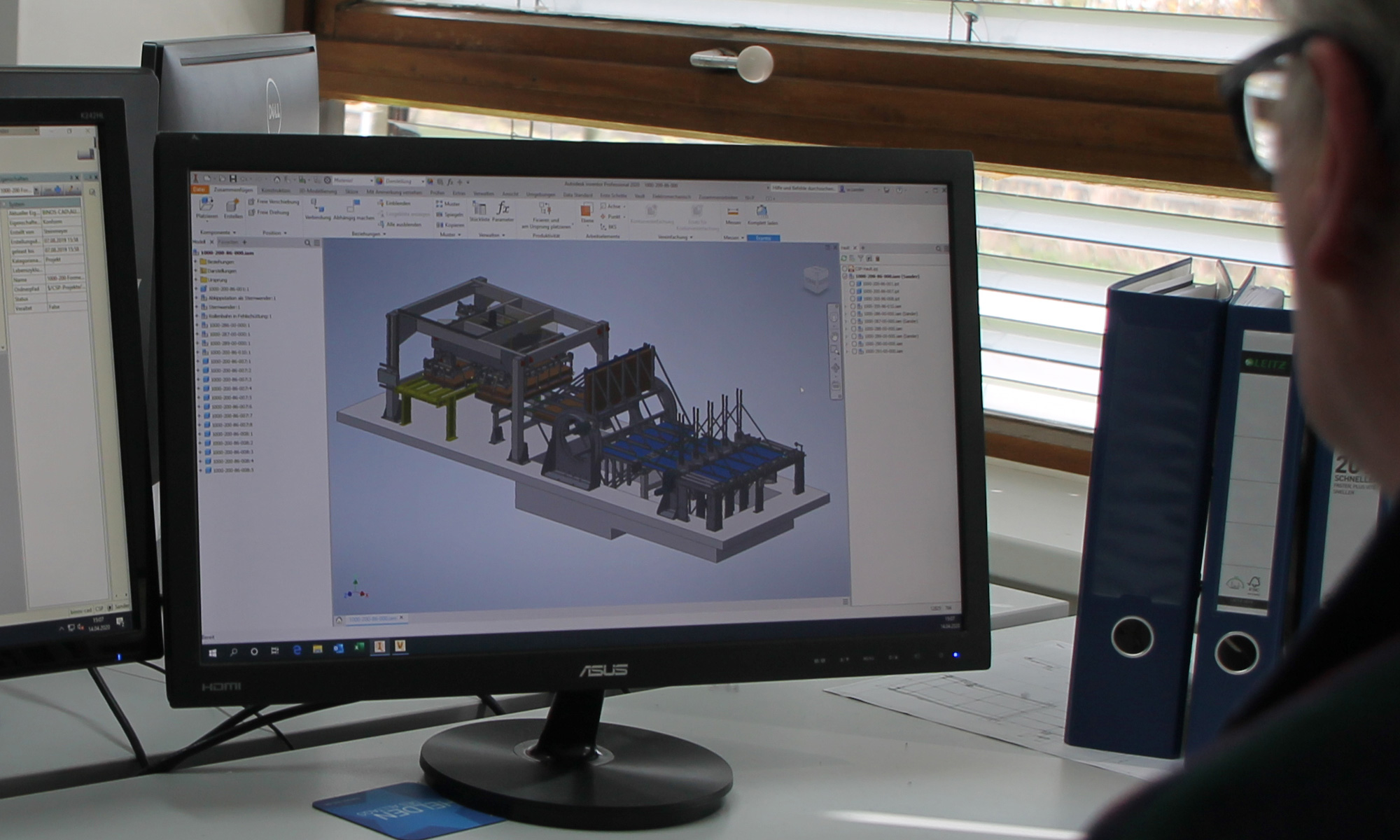Toggle radio circle next to CSP-Vault.ipj
Viewport: 1400px width, 840px height.
point(844,269)
